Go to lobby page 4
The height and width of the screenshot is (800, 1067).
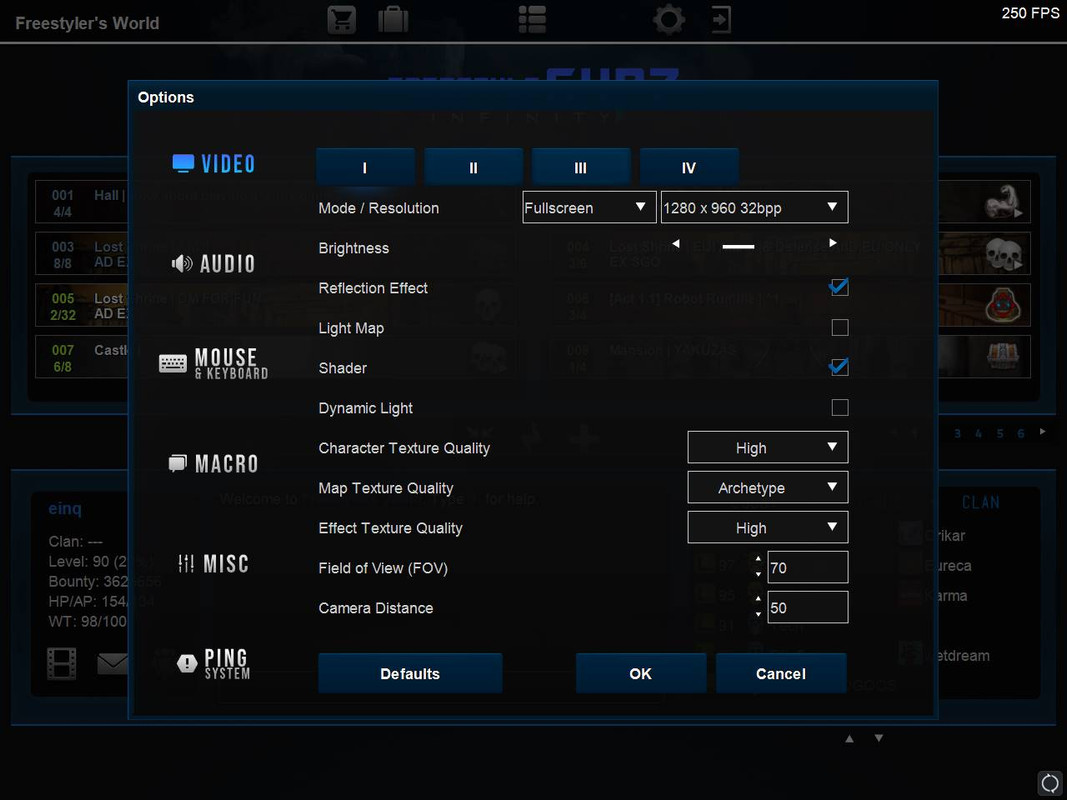pyautogui.click(x=979, y=433)
